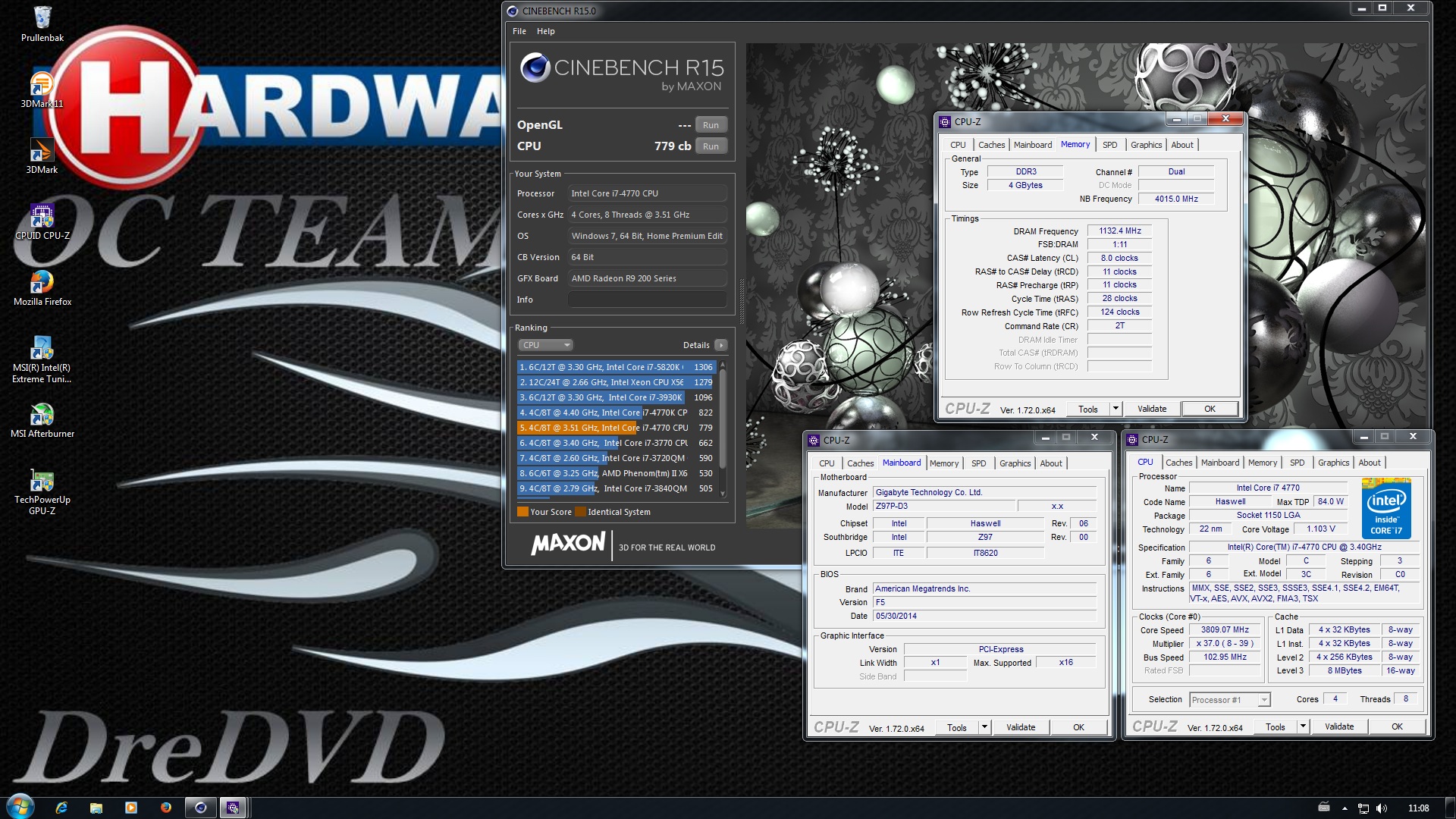
Task: Open Memory tab in Mainboard CPU-Z window
Action: (944, 463)
